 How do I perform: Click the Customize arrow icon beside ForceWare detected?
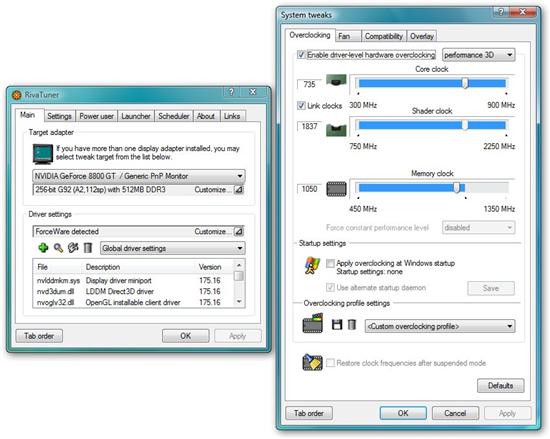(x=239, y=231)
